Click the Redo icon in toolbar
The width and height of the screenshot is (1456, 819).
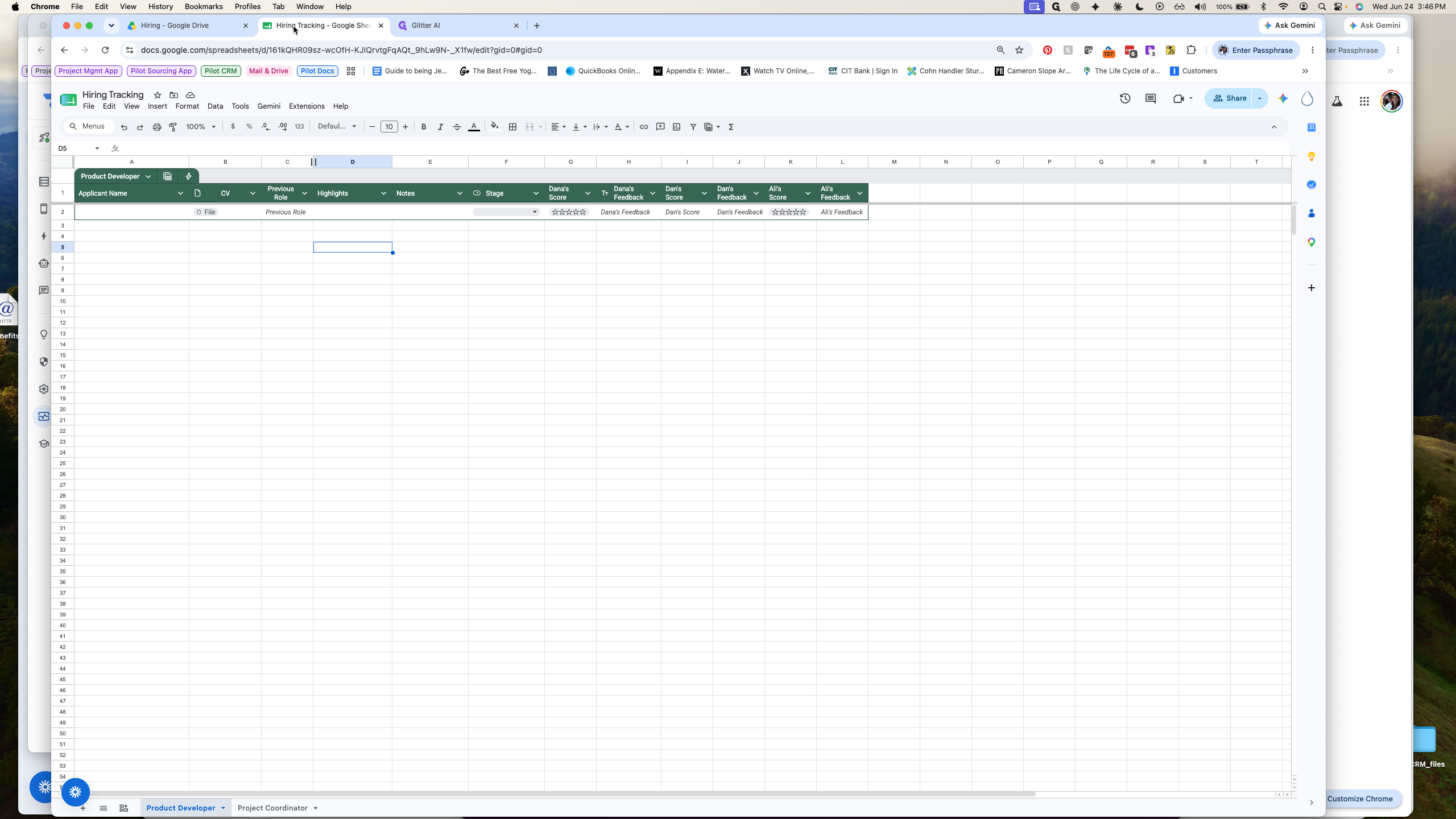[x=140, y=127]
